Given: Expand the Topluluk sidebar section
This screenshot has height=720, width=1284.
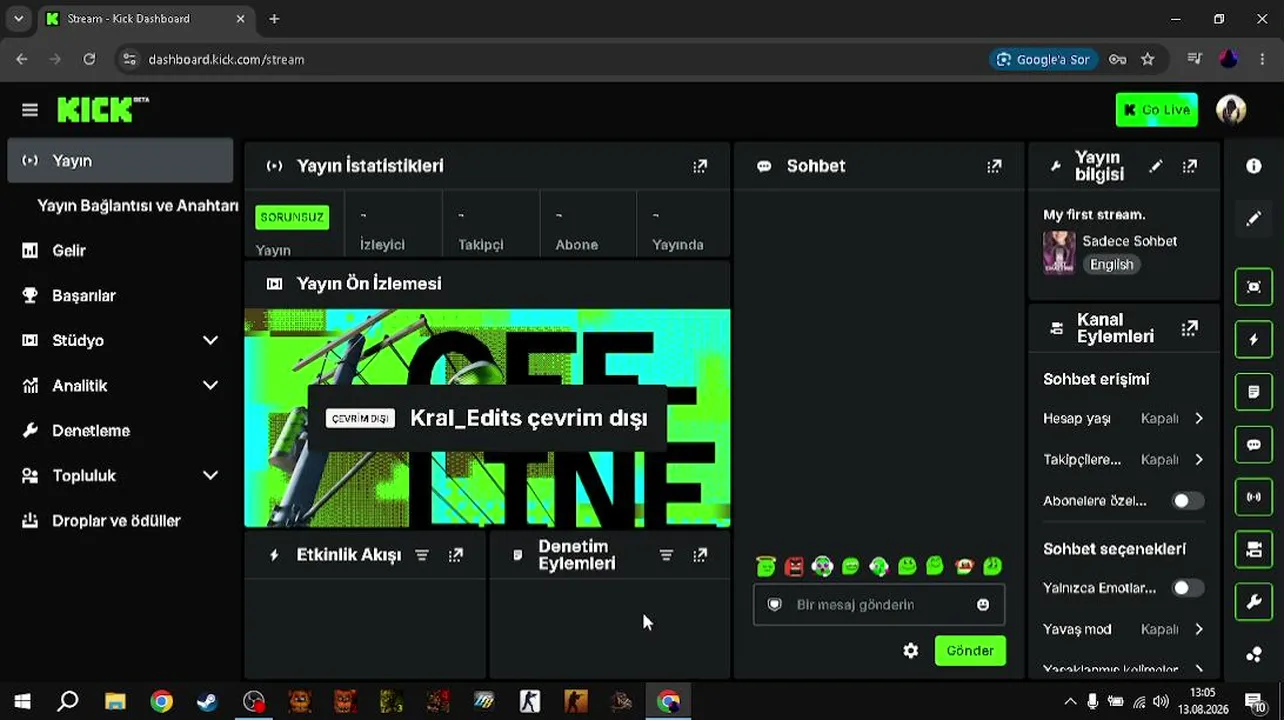Looking at the screenshot, I should [210, 476].
